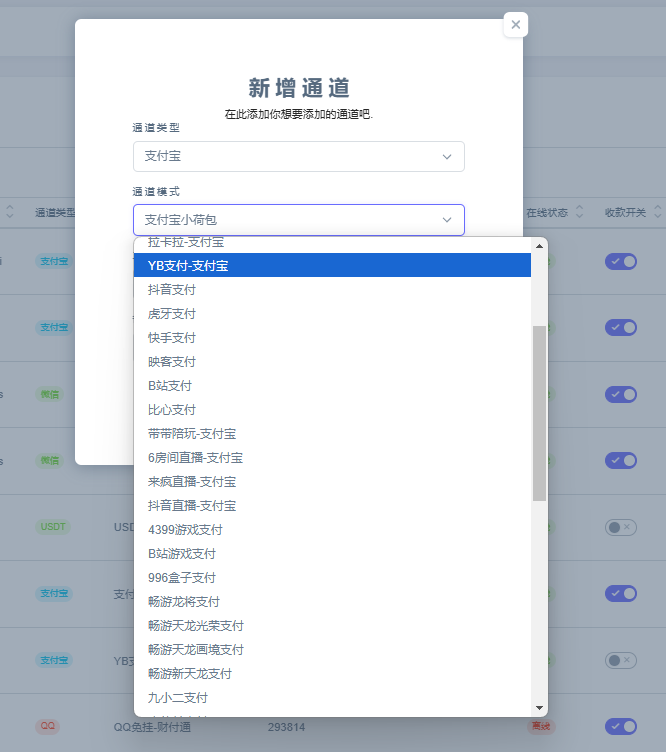Select 虎牙支付 option
Screen dimensions: 666x752
[332, 314]
